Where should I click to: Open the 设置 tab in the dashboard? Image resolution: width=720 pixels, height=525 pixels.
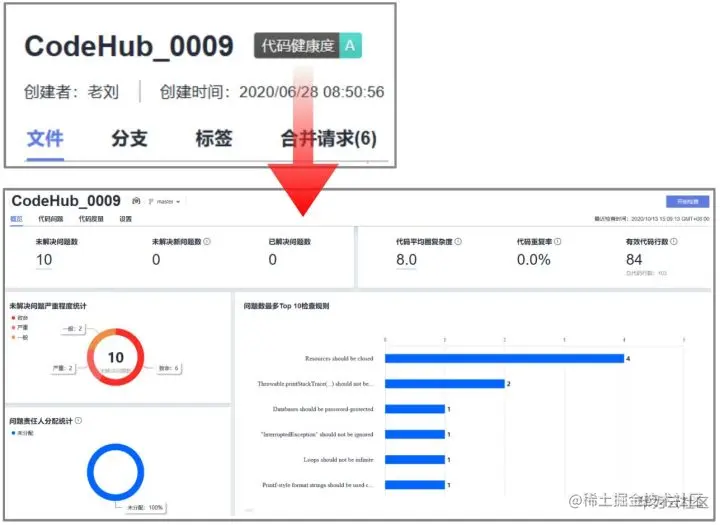pos(125,219)
